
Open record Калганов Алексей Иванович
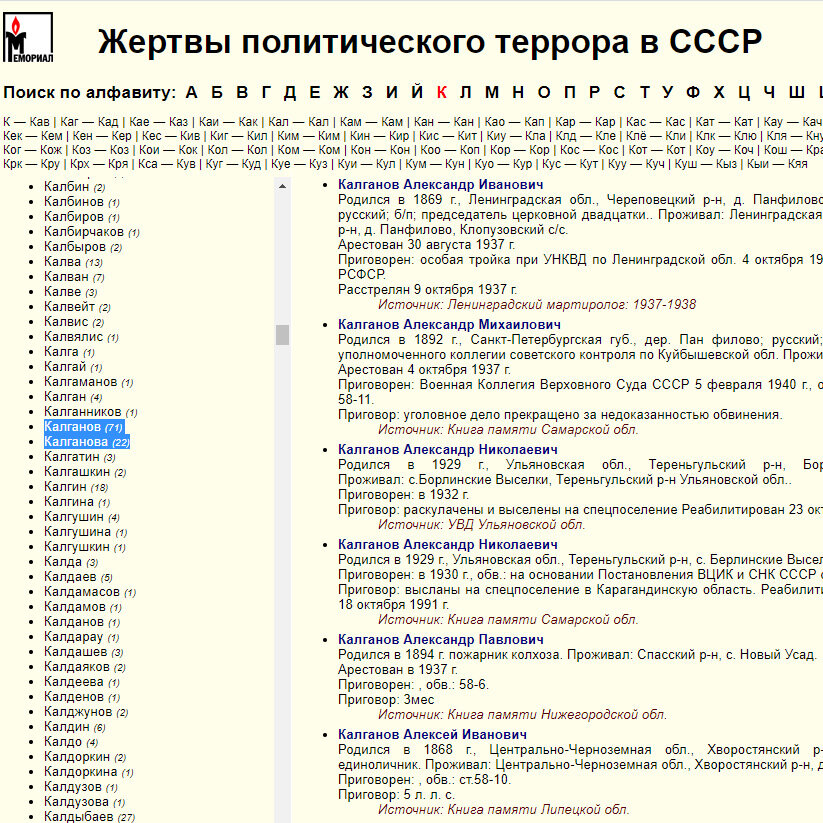432,735
